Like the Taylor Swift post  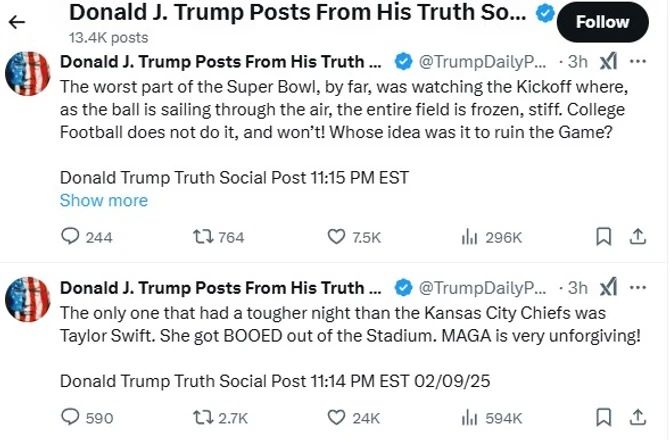338,417
